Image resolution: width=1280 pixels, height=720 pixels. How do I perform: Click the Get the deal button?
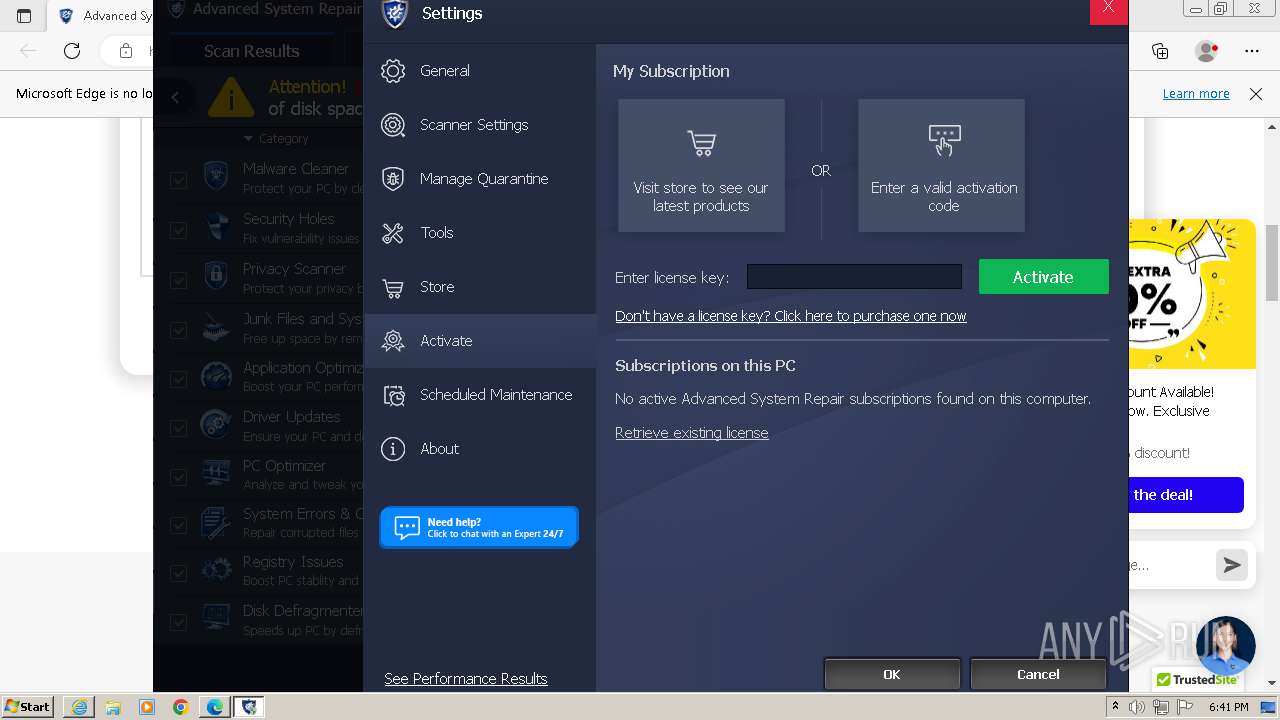click(x=1186, y=495)
